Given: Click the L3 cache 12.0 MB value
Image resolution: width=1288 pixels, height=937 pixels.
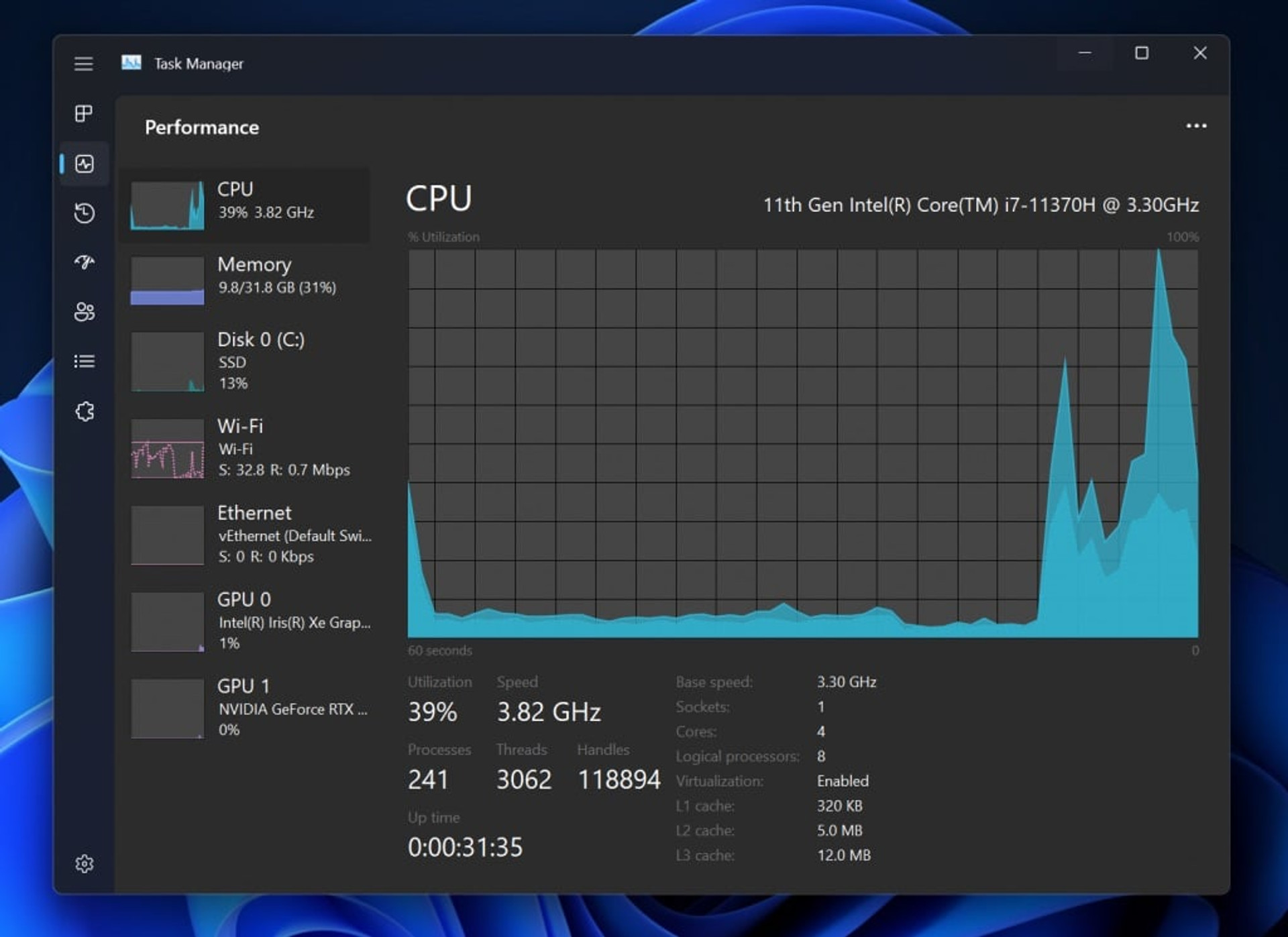Looking at the screenshot, I should (x=844, y=855).
